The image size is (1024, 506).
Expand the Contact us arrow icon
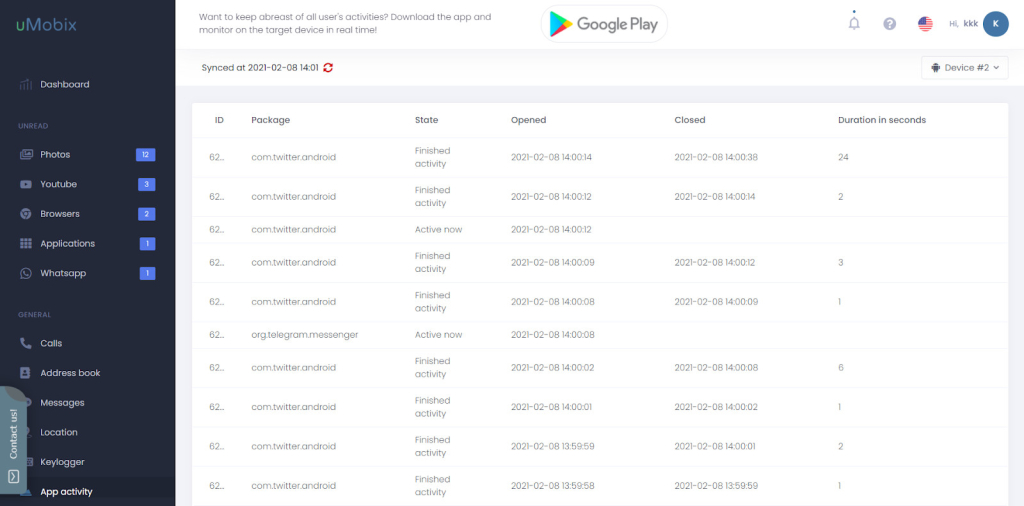tap(14, 477)
